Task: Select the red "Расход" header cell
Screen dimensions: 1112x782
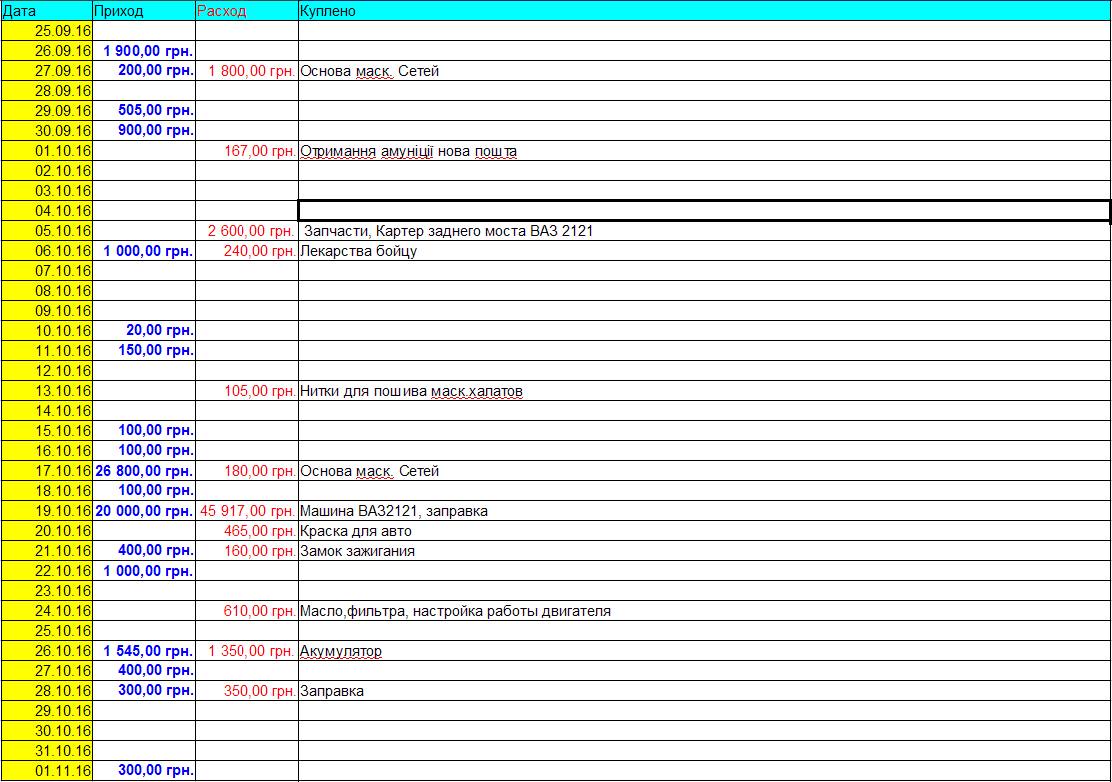Action: pos(245,11)
